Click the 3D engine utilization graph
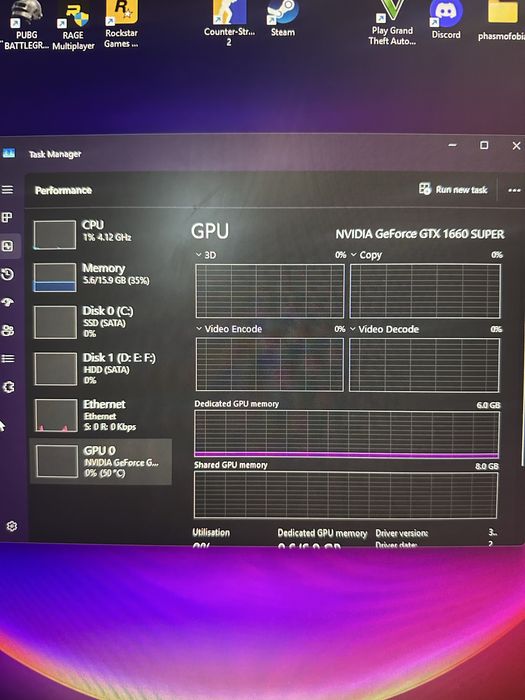The image size is (525, 700). [270, 291]
